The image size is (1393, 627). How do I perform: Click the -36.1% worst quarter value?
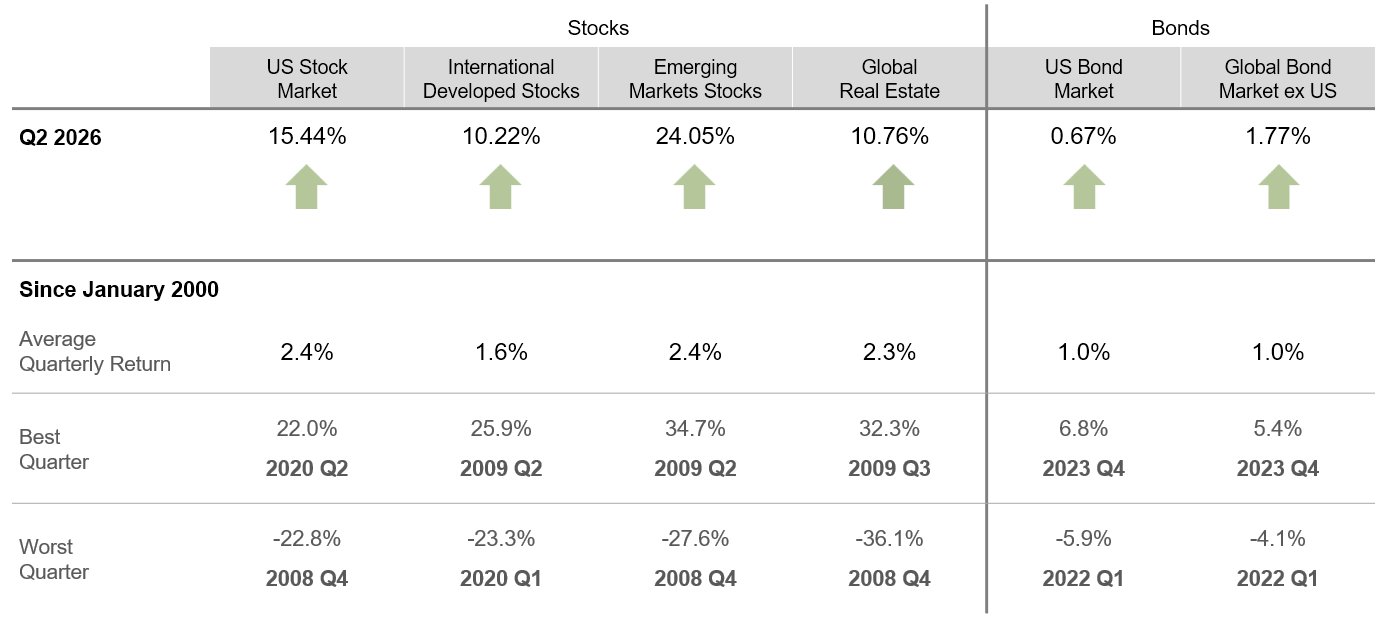889,539
